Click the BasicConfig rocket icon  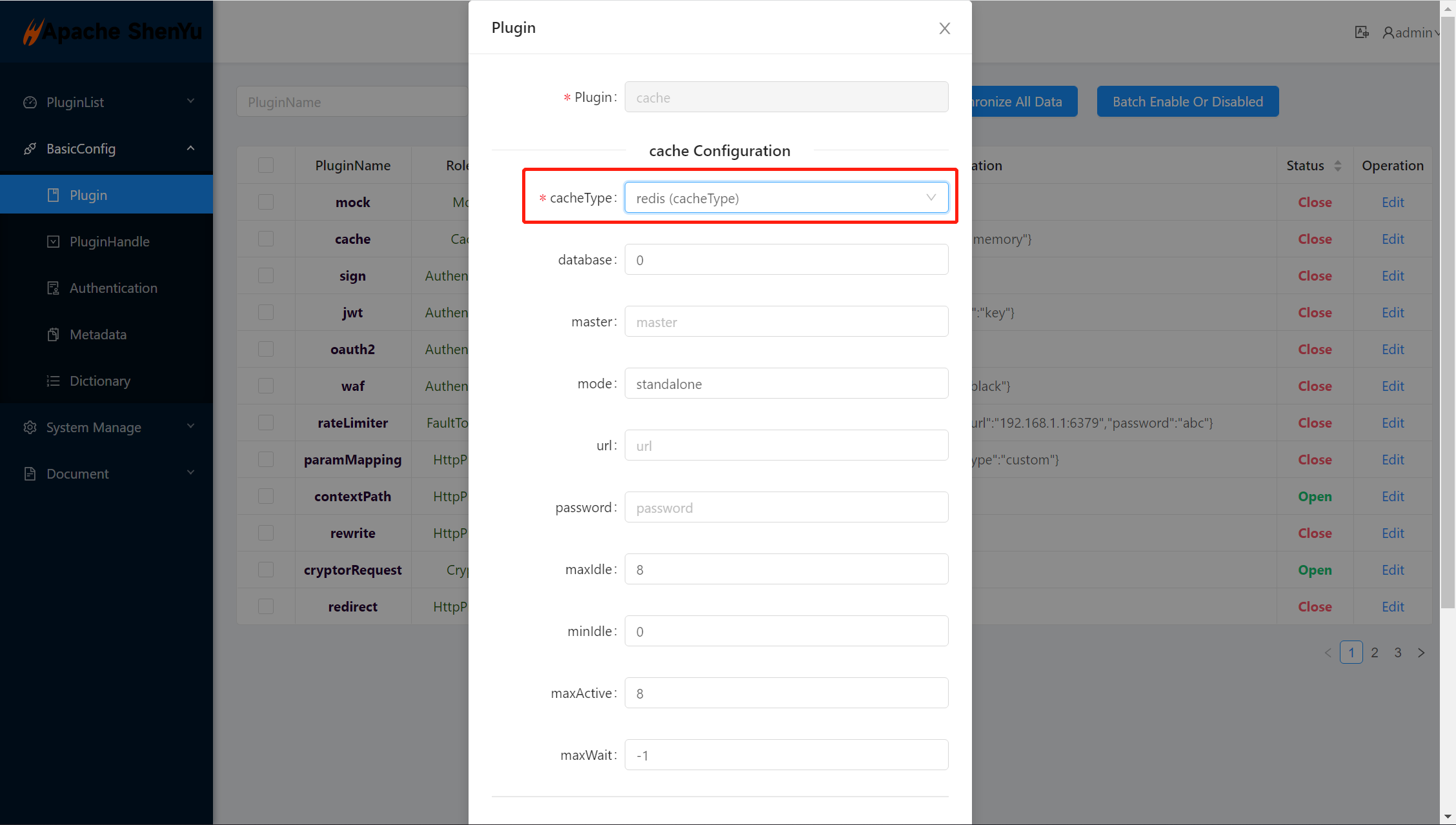tap(30, 149)
